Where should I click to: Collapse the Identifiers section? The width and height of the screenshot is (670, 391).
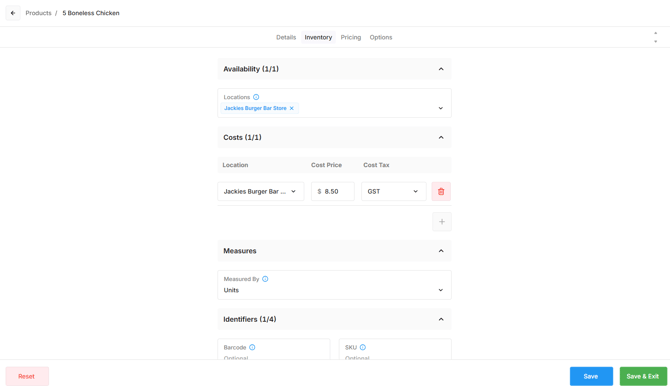point(441,319)
